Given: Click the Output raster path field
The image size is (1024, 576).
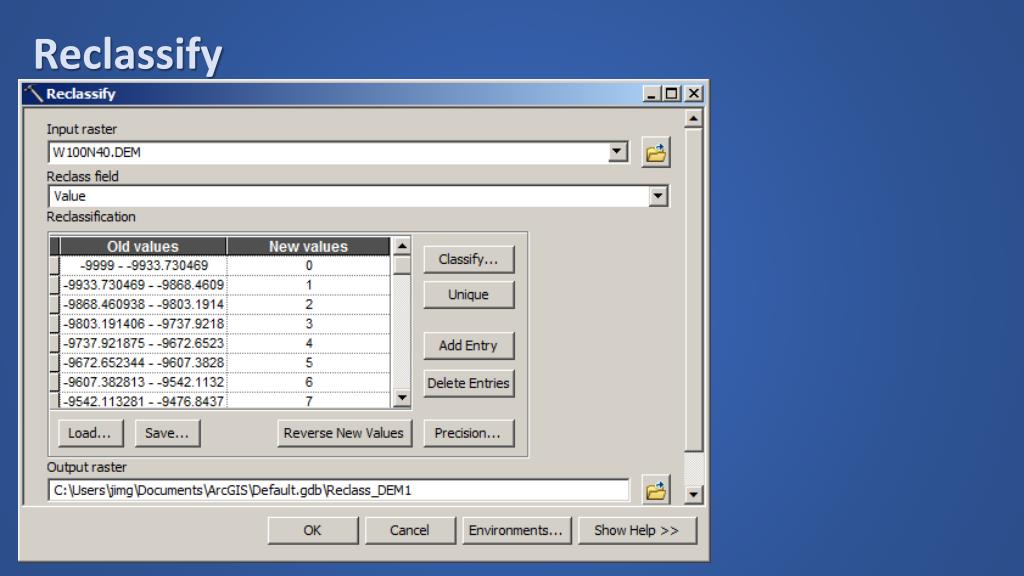Looking at the screenshot, I should coord(338,490).
